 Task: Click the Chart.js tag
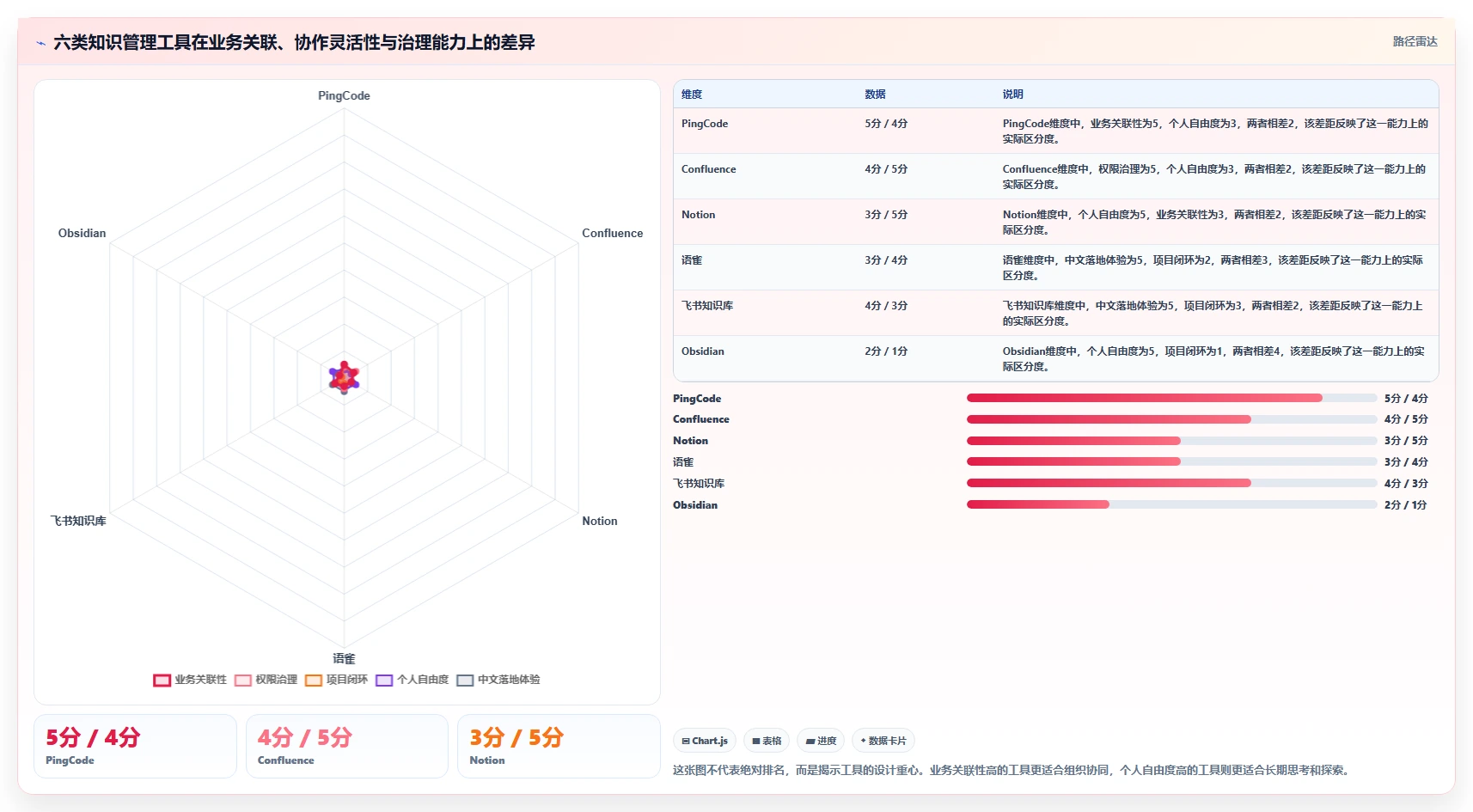point(705,741)
